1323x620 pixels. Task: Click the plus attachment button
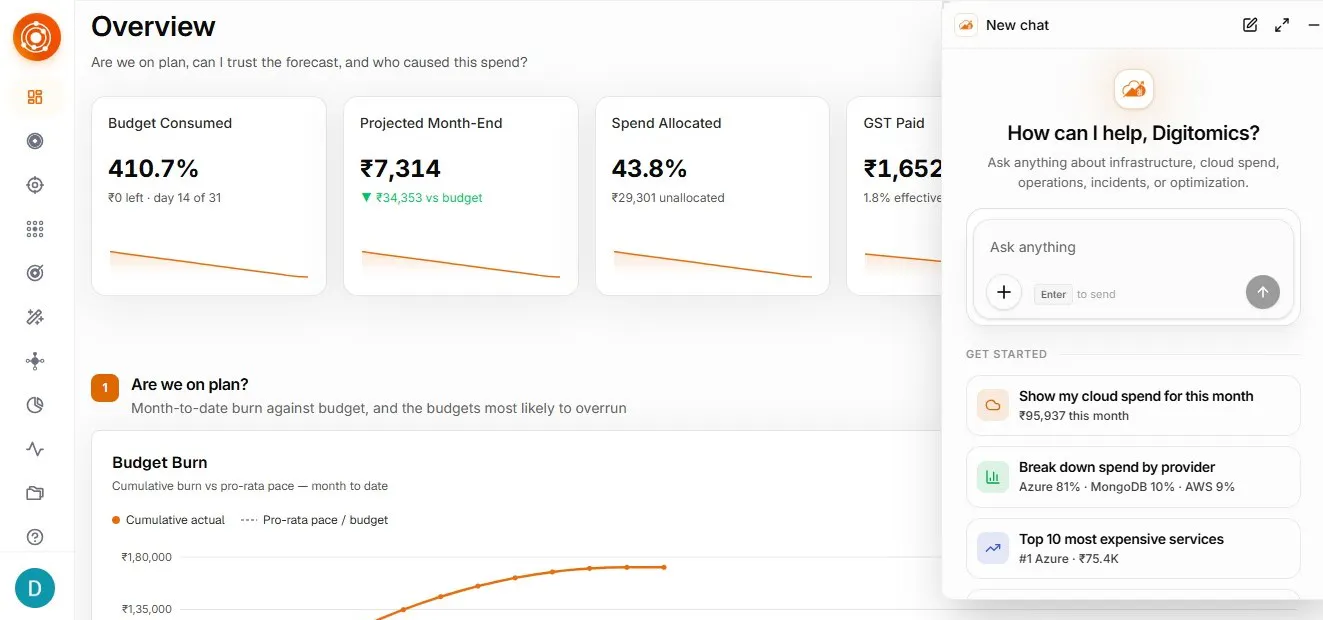(1004, 292)
